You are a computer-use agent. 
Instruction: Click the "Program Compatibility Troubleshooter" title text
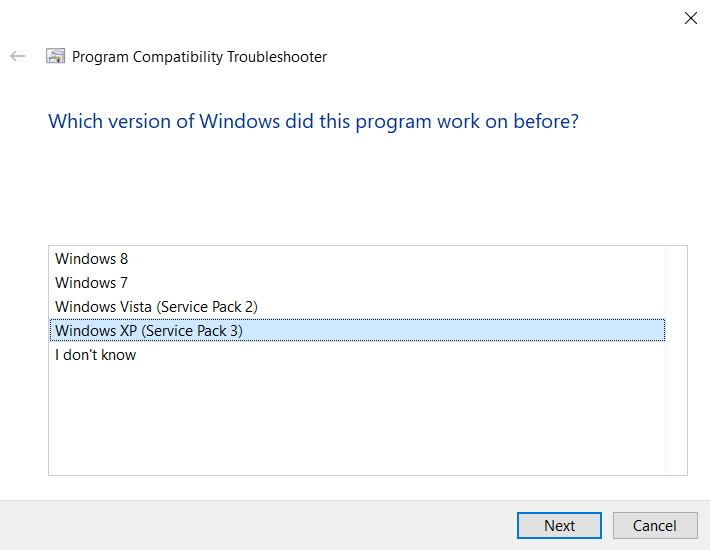(200, 57)
